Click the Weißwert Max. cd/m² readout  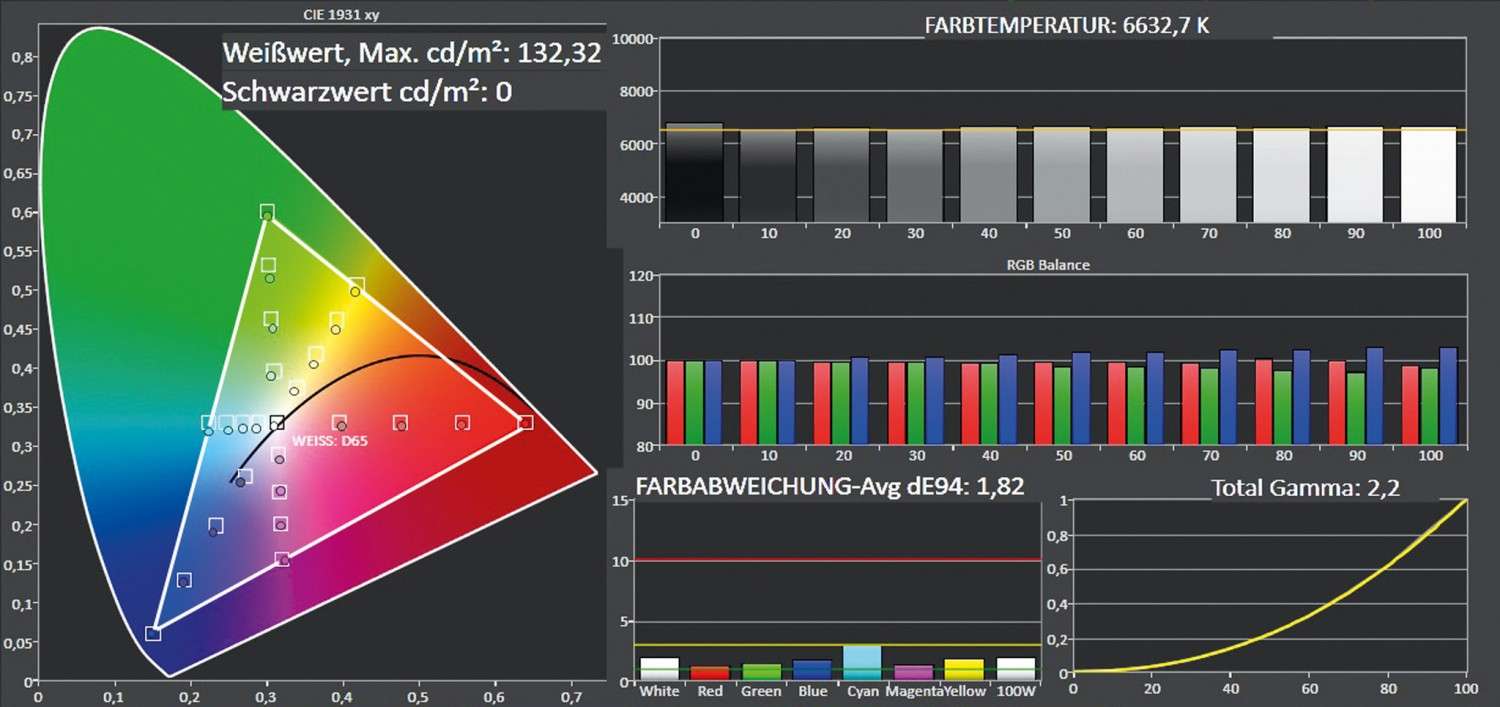pos(411,53)
